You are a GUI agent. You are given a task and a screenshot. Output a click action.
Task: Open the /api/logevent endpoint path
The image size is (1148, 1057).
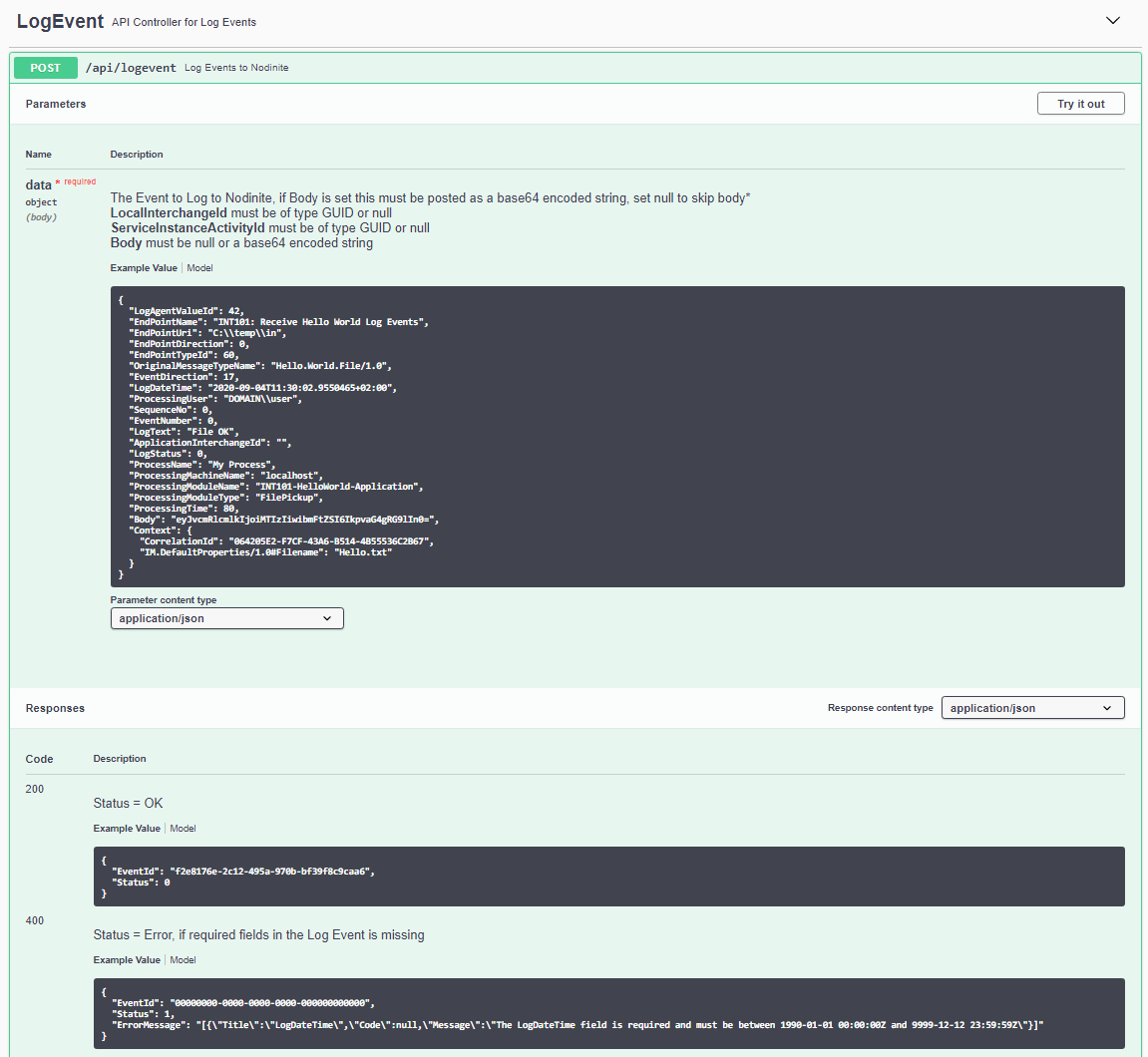(x=131, y=68)
